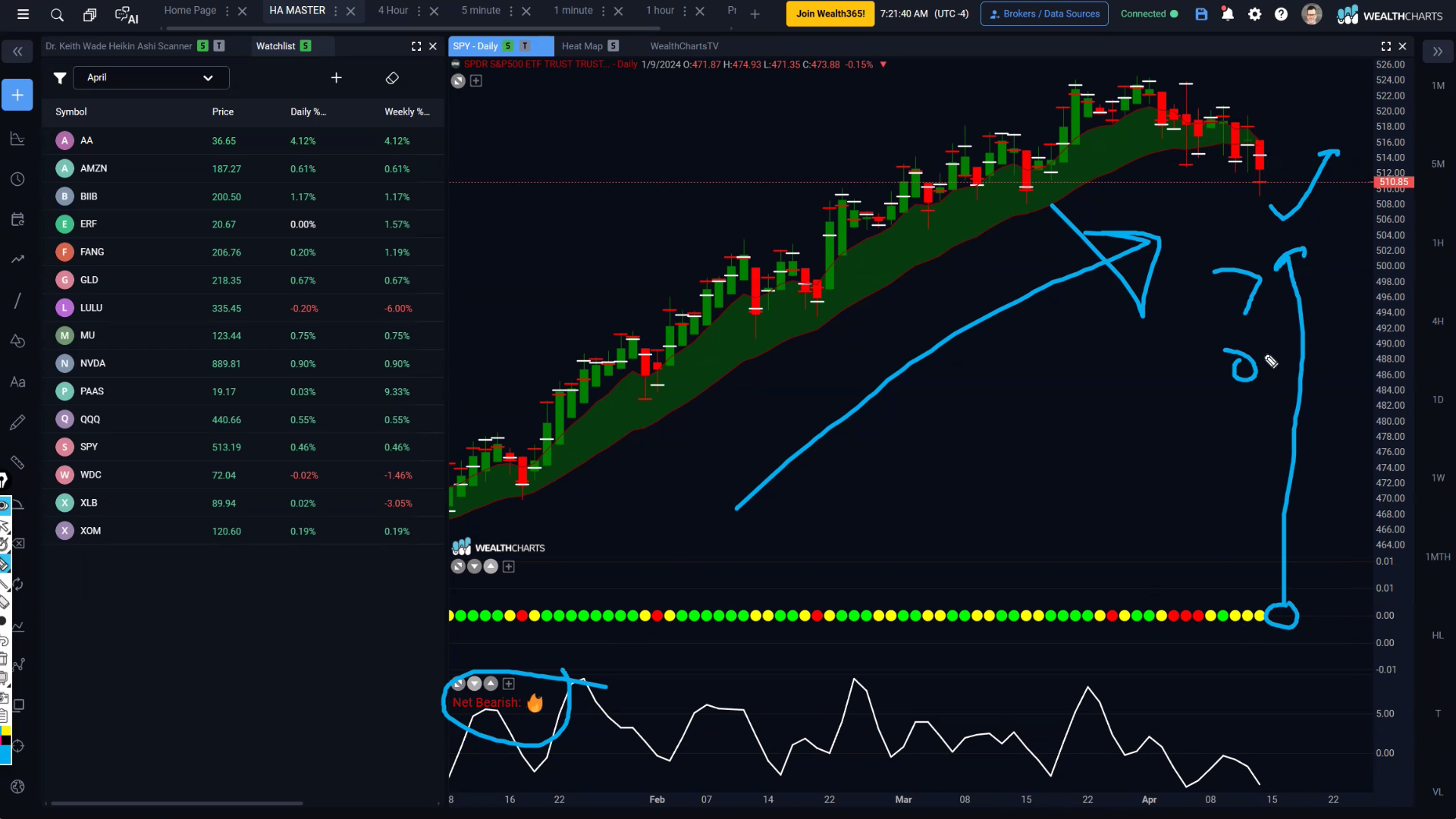
Task: Toggle the green S badge on Scanner tab
Action: pos(202,45)
